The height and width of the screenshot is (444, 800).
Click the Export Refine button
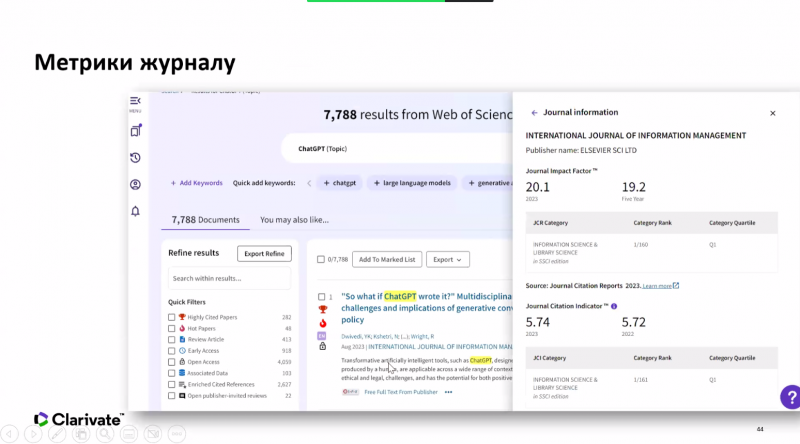(264, 254)
